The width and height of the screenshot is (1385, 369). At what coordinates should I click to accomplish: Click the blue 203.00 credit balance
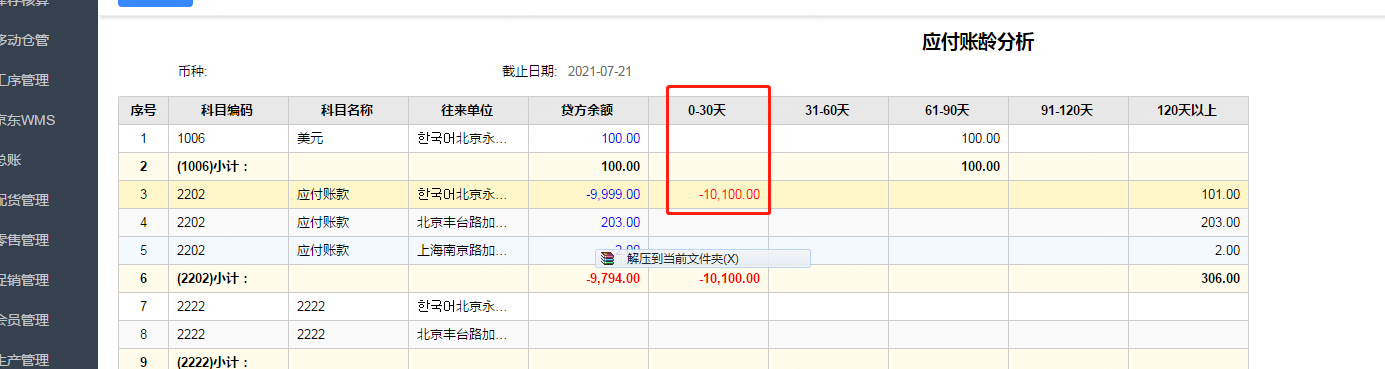(x=620, y=223)
